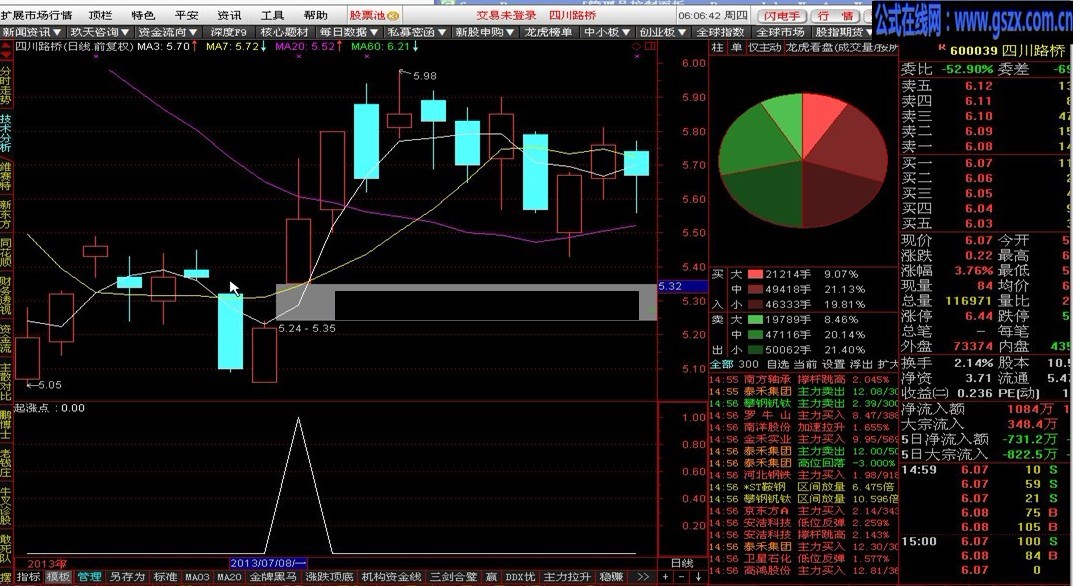Screen dimensions: 1073x586
Task: Select the MA20 template
Action: click(229, 577)
